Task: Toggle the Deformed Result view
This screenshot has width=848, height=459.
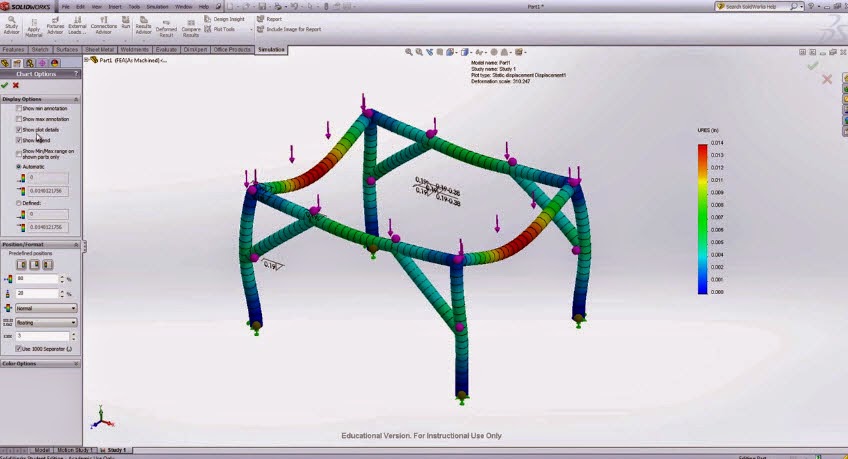Action: pos(166,29)
